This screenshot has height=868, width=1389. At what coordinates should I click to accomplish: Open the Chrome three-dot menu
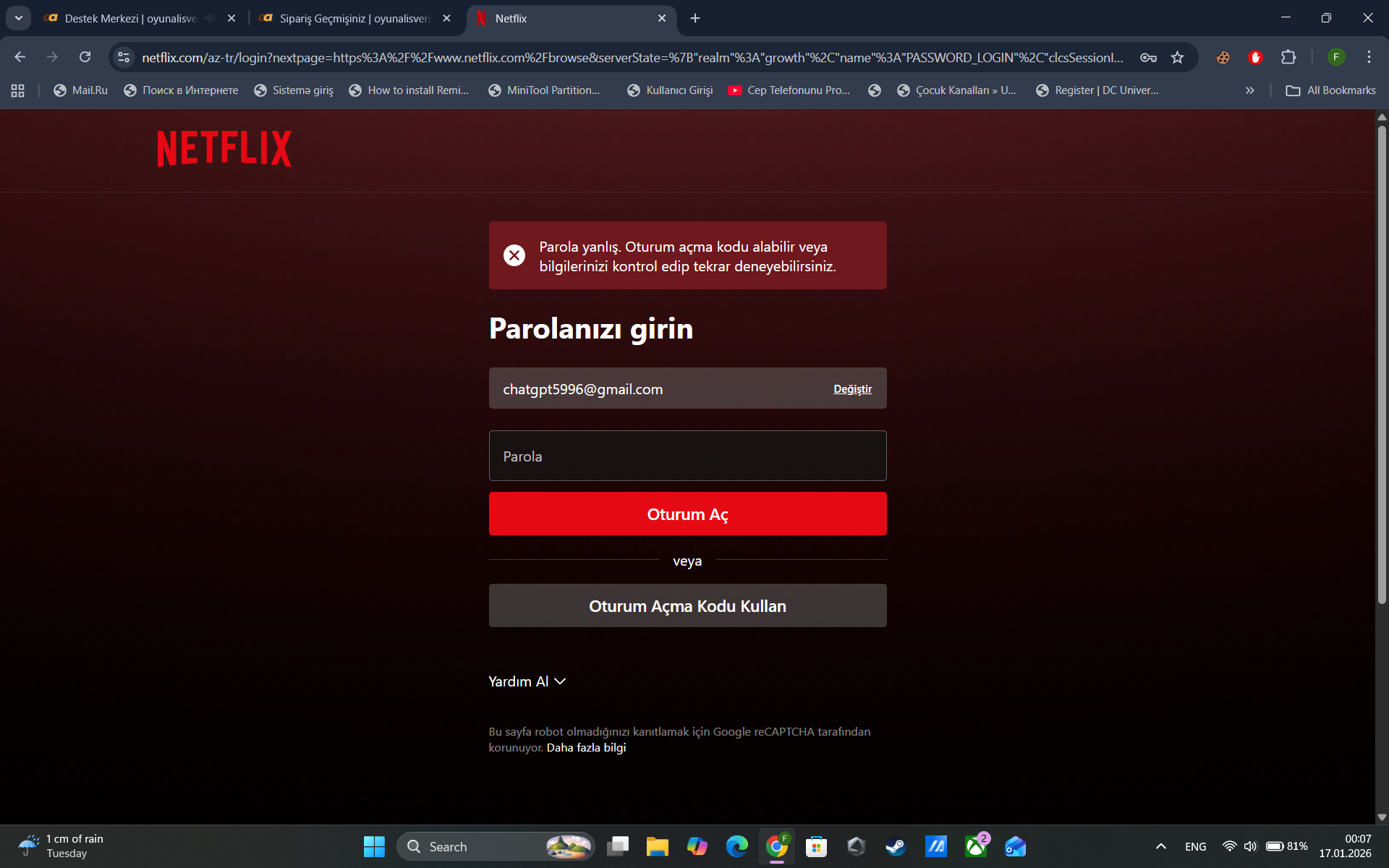tap(1369, 57)
